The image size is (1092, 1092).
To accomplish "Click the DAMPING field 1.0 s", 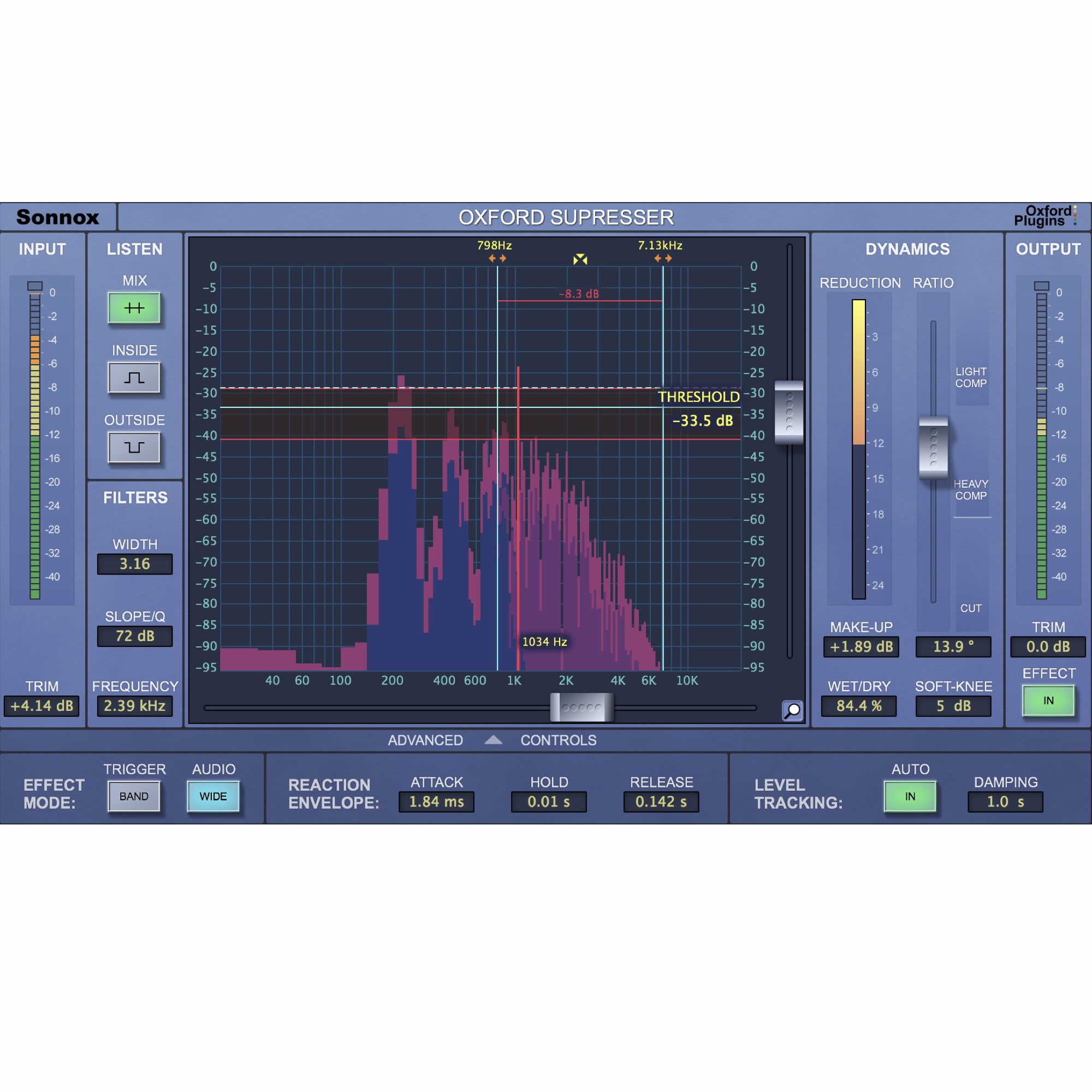I will pyautogui.click(x=1006, y=802).
